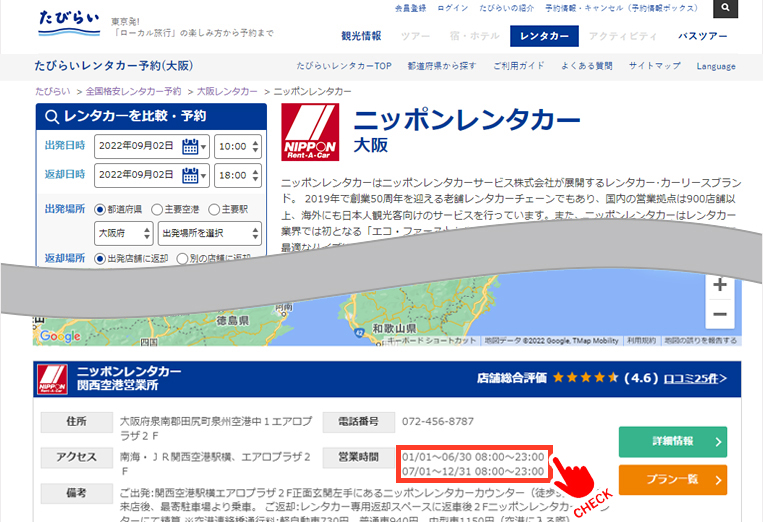Click the star rating icons
Screen dimensions: 763x522
[x=585, y=378]
